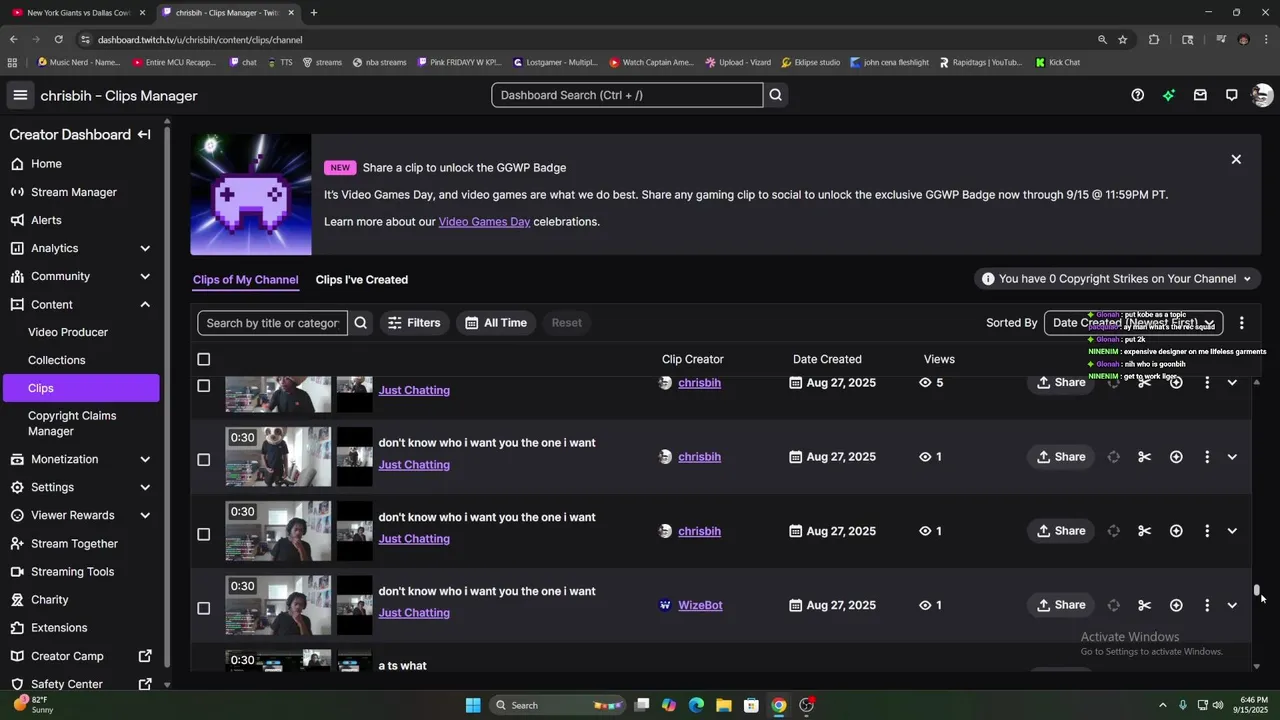Screen dimensions: 1280x720
Task: Open the hamburger navigation menu
Action: (x=20, y=95)
